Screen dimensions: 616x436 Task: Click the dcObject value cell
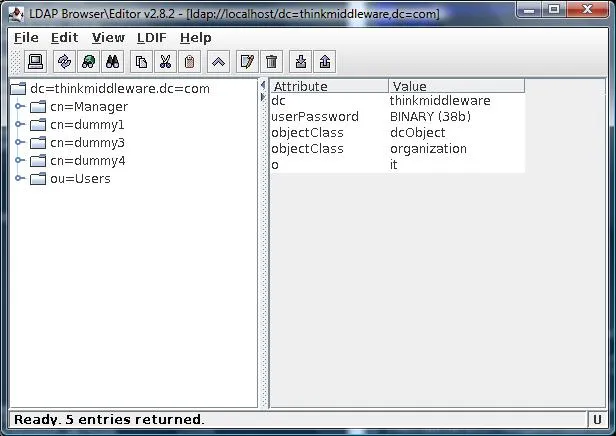pos(457,133)
